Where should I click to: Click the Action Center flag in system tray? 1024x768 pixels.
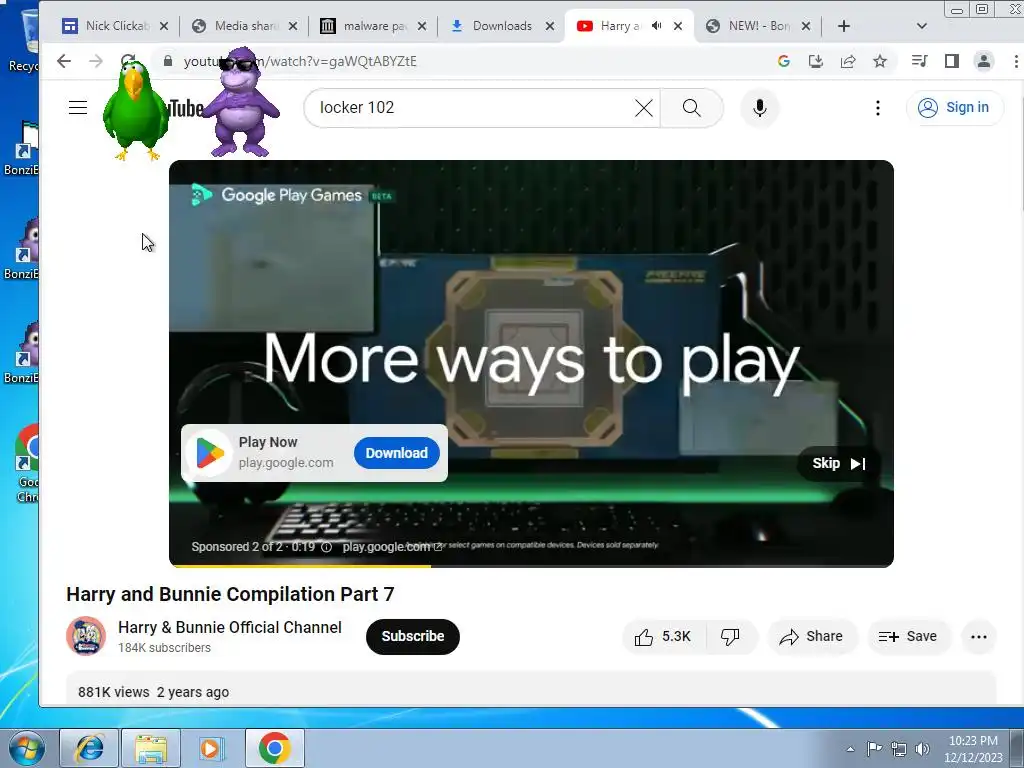pos(874,749)
